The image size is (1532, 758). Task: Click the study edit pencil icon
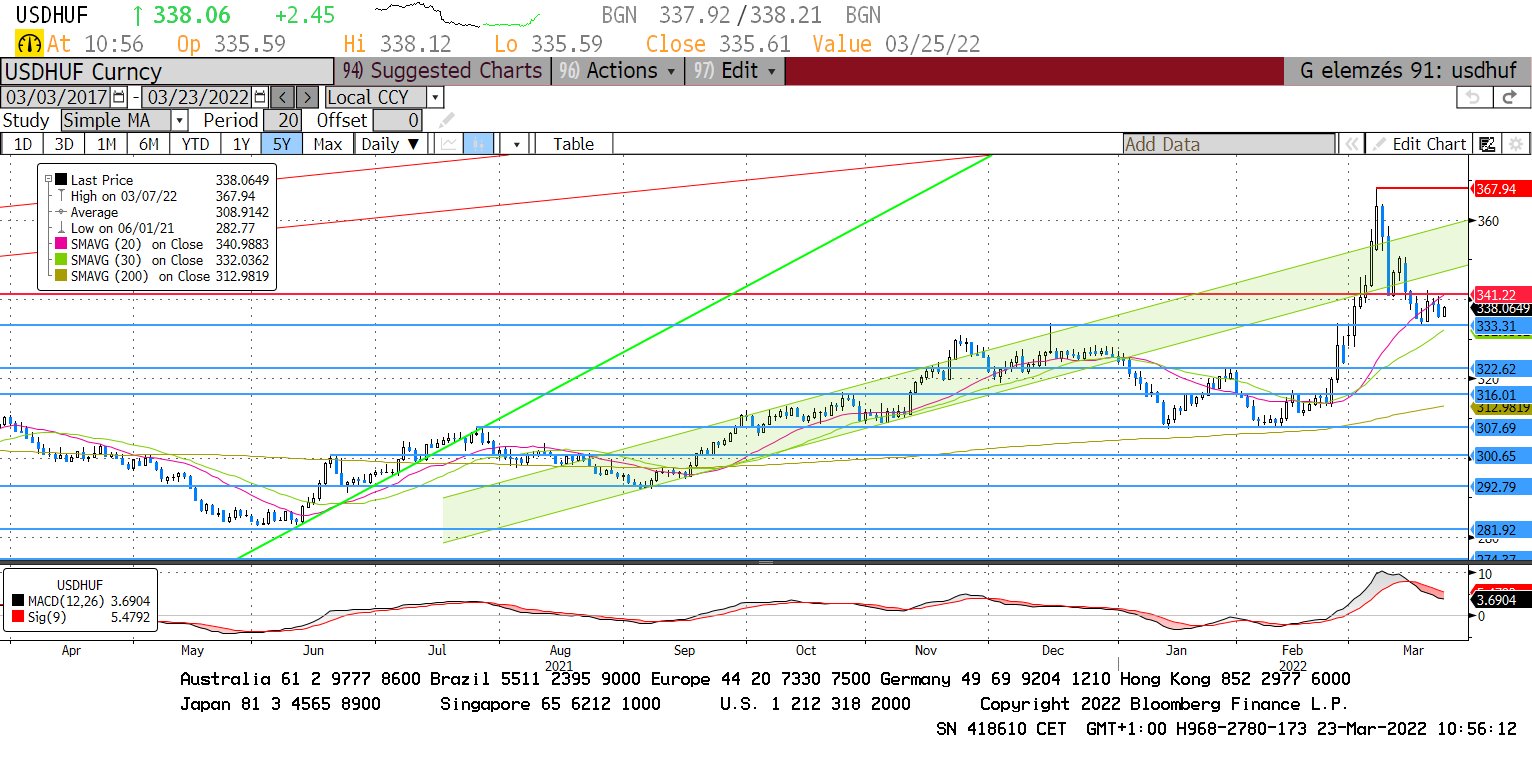click(x=446, y=120)
